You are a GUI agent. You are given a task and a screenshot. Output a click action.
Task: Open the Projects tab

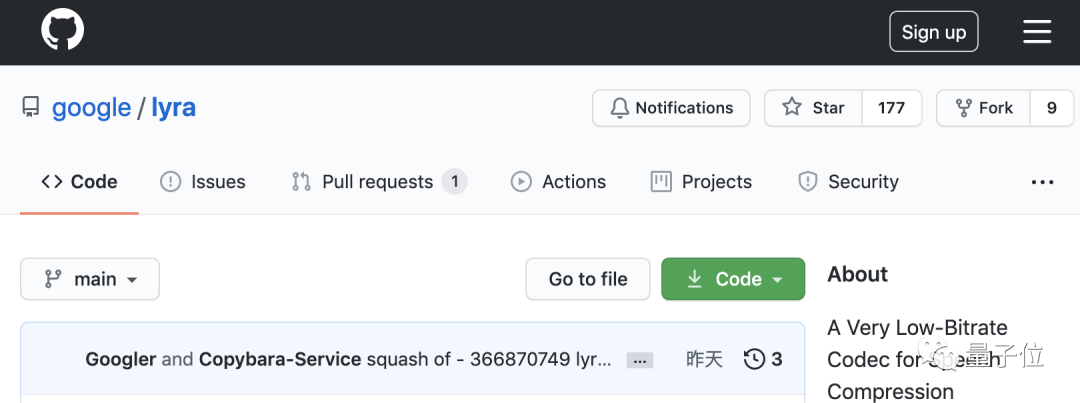click(x=701, y=182)
